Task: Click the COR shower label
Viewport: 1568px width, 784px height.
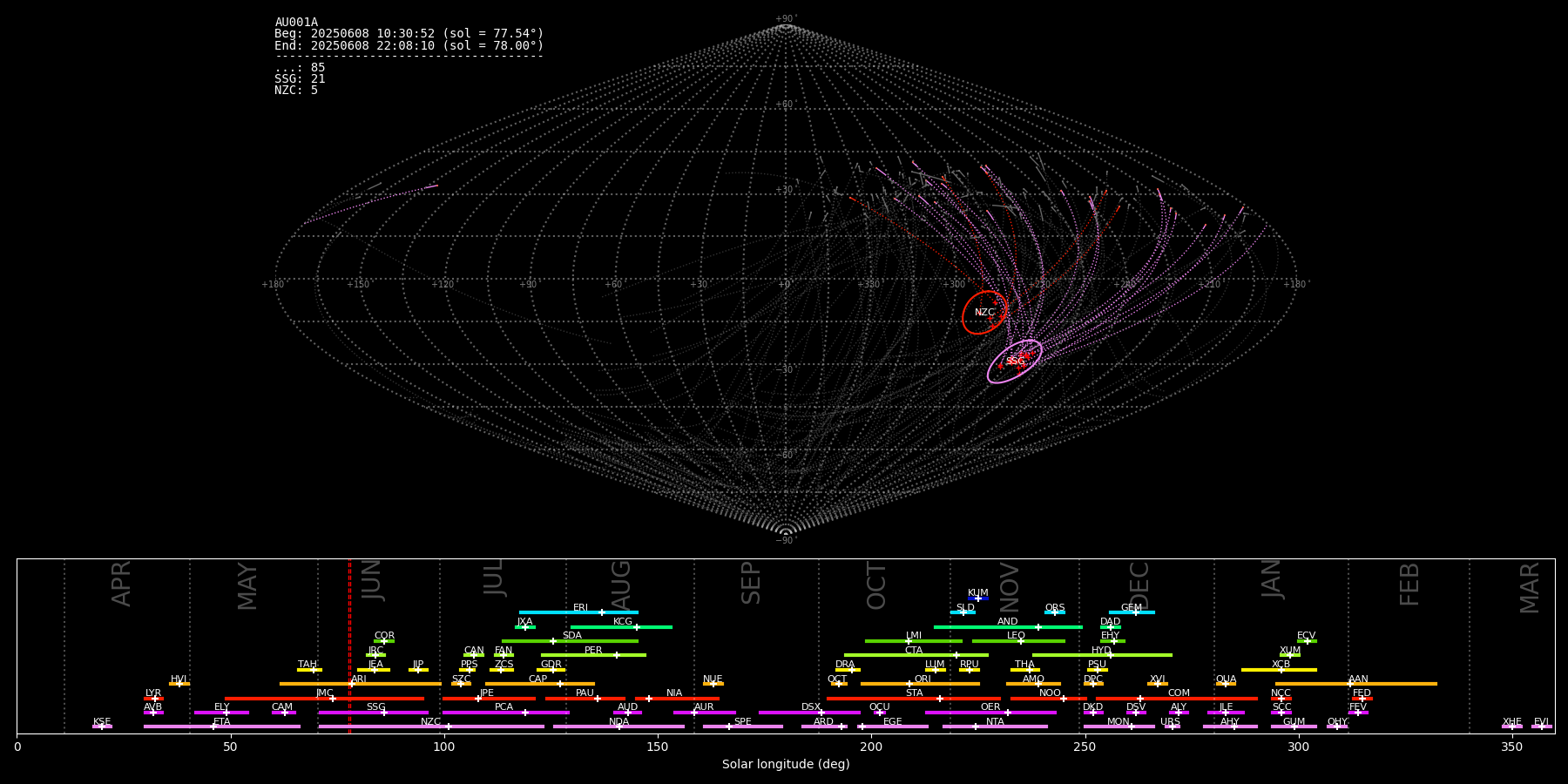Action: click(x=384, y=636)
